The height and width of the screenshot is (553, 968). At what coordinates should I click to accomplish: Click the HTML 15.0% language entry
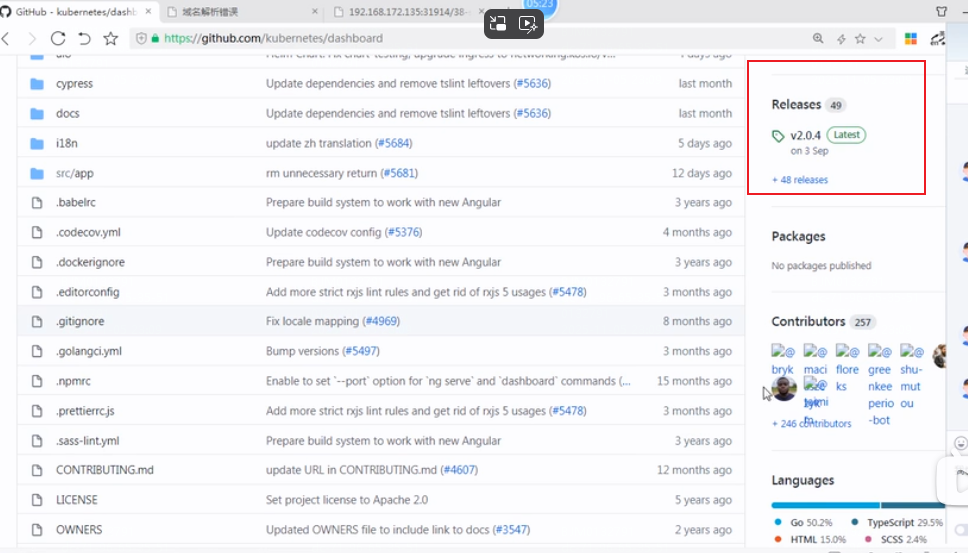809,539
